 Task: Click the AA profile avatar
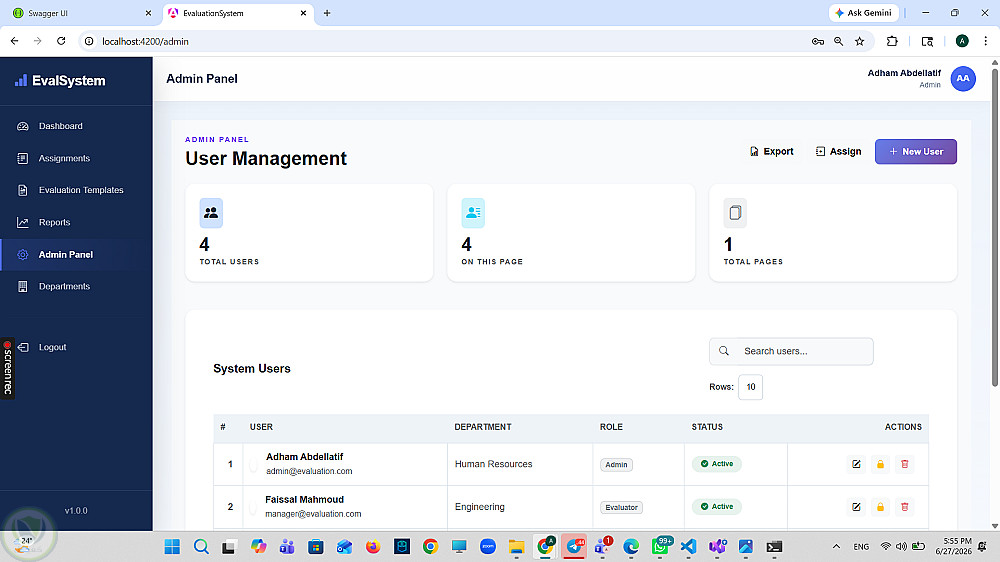963,78
